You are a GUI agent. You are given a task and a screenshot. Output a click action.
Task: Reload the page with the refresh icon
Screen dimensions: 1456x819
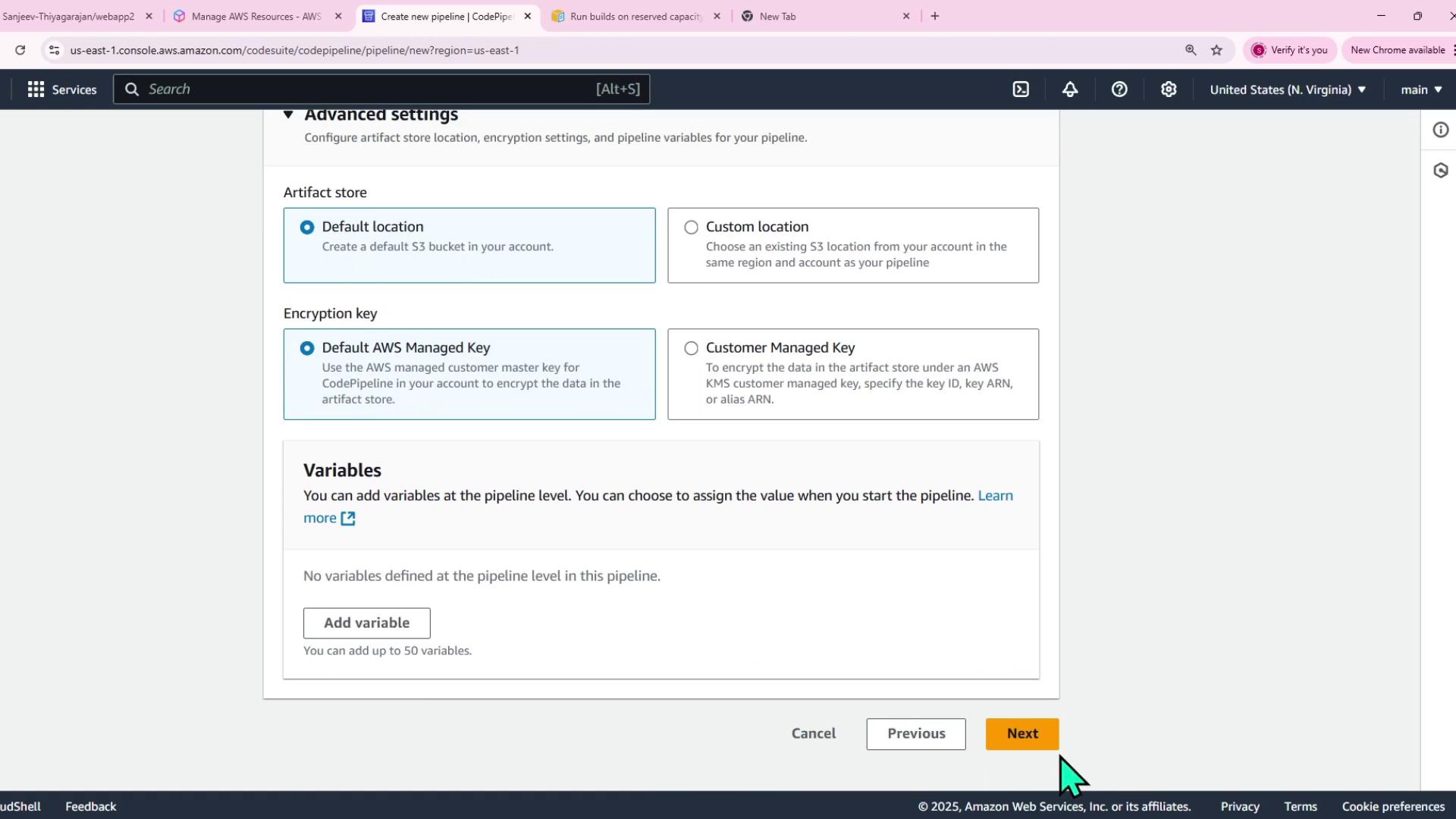click(x=20, y=50)
